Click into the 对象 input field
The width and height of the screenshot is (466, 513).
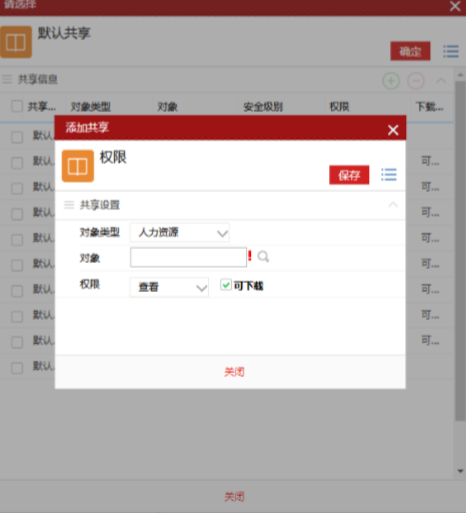click(x=188, y=257)
